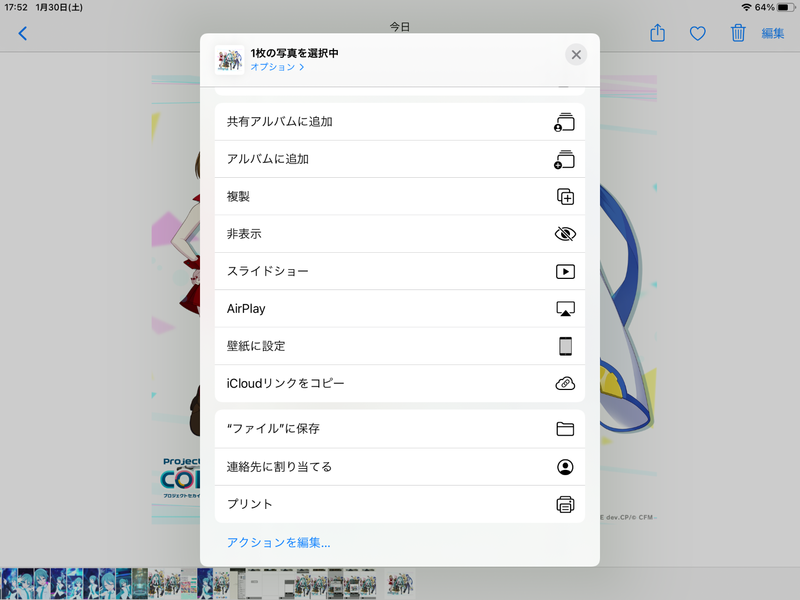Start スライドショー from the share sheet

[399, 271]
